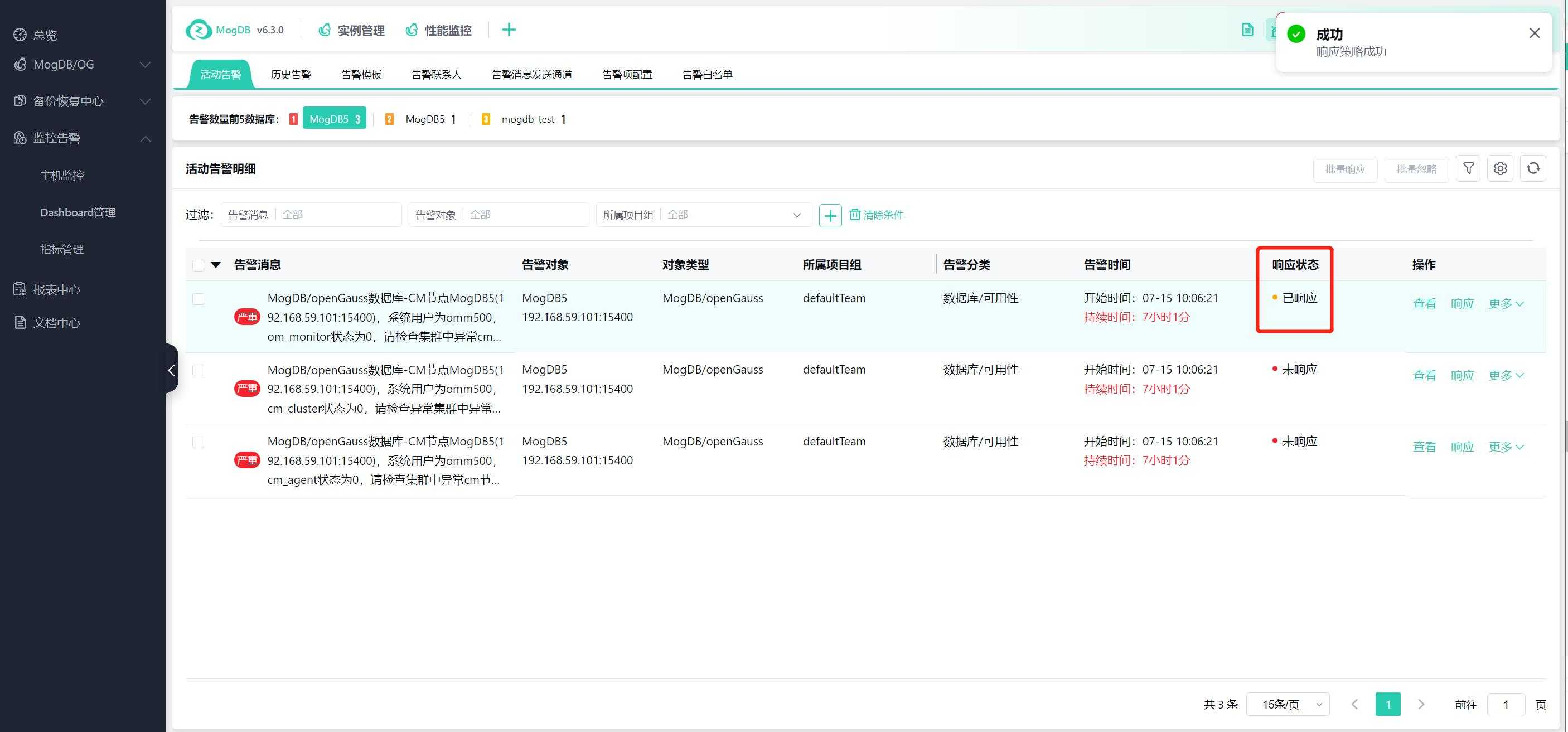Image resolution: width=1568 pixels, height=732 pixels.
Task: Refresh the active alert list
Action: [x=1533, y=168]
